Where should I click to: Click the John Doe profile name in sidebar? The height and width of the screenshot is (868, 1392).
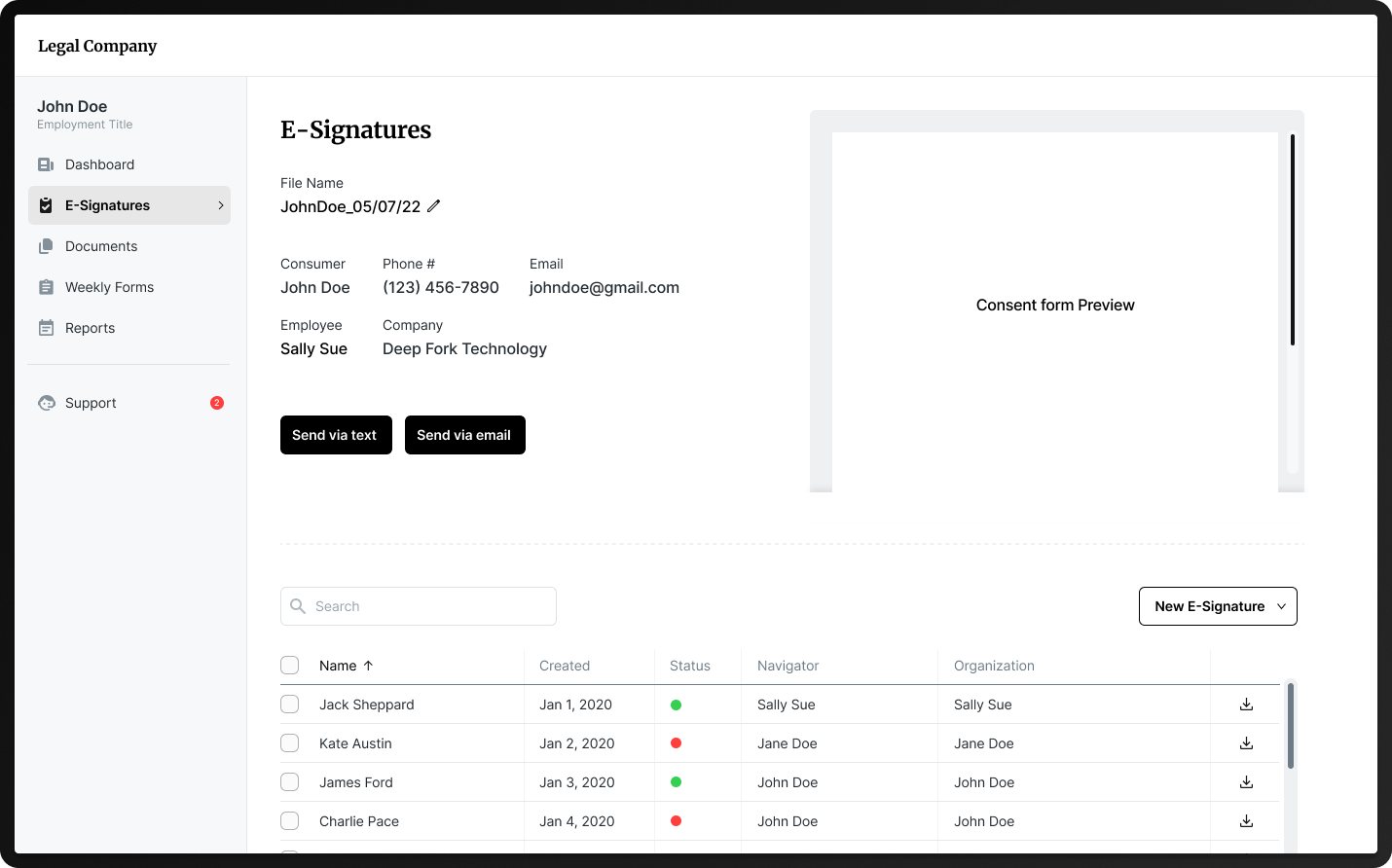coord(72,106)
